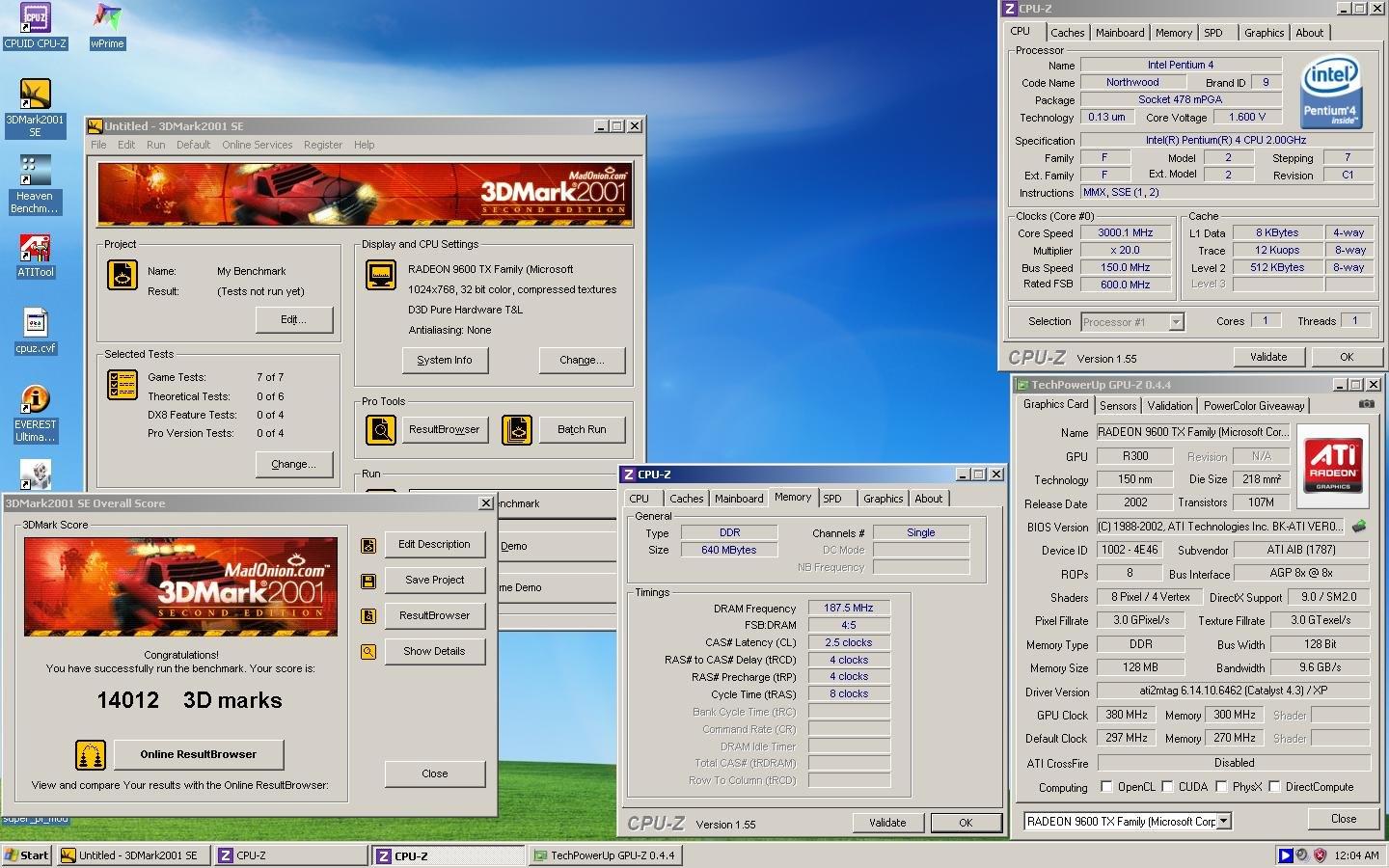Switch to PowerColor Giveaway tab in GPU-Z
The width and height of the screenshot is (1389, 868).
pos(1254,406)
